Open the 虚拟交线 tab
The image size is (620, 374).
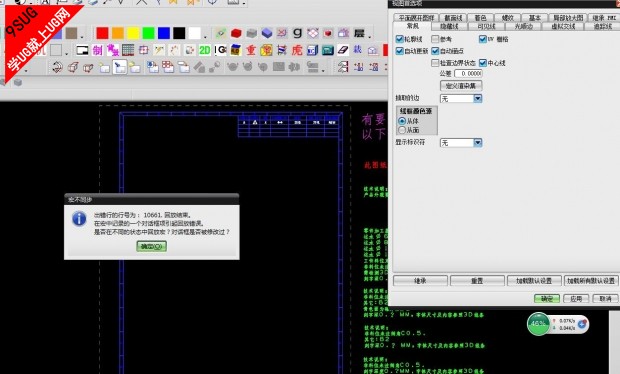[x=563, y=26]
